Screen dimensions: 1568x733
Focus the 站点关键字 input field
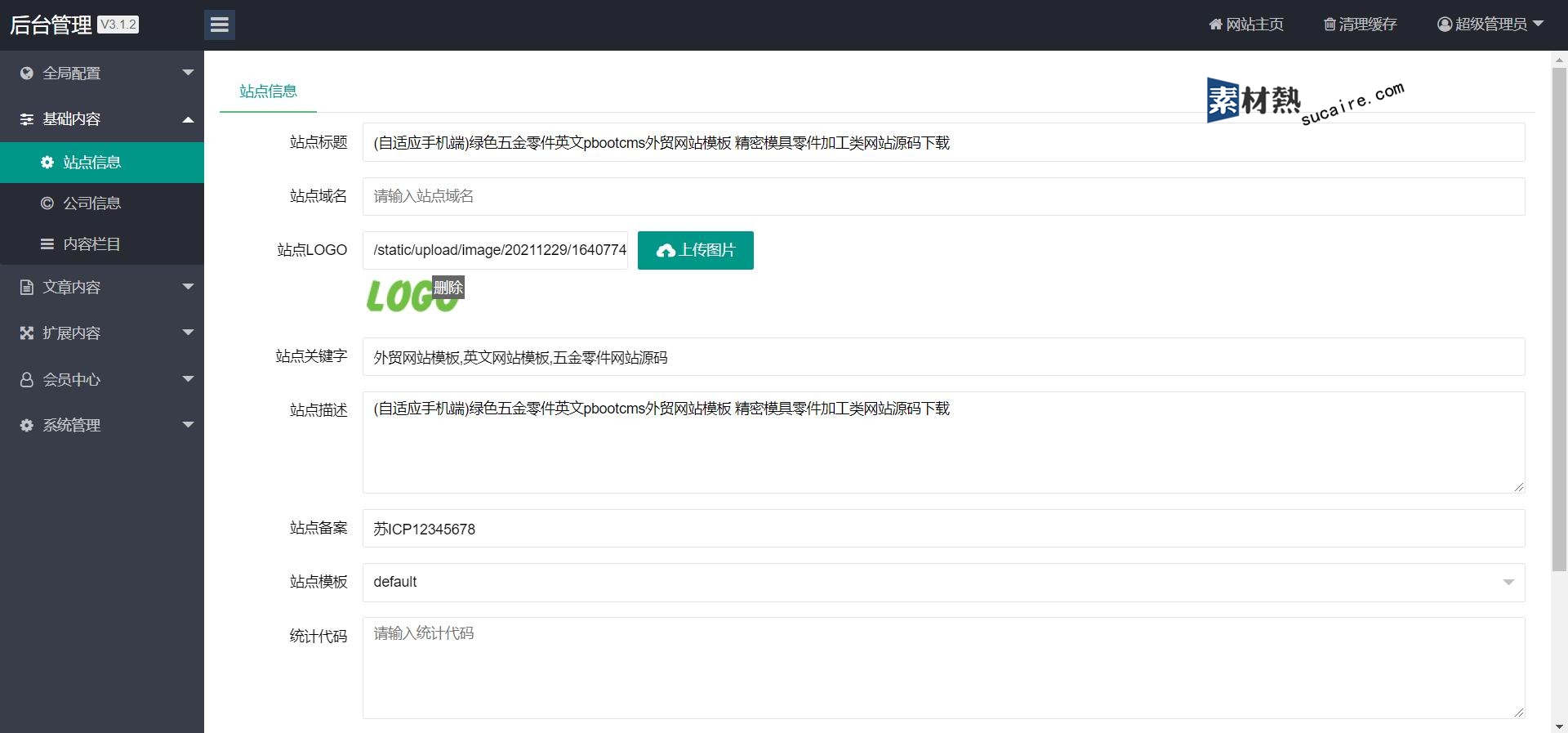(x=943, y=357)
